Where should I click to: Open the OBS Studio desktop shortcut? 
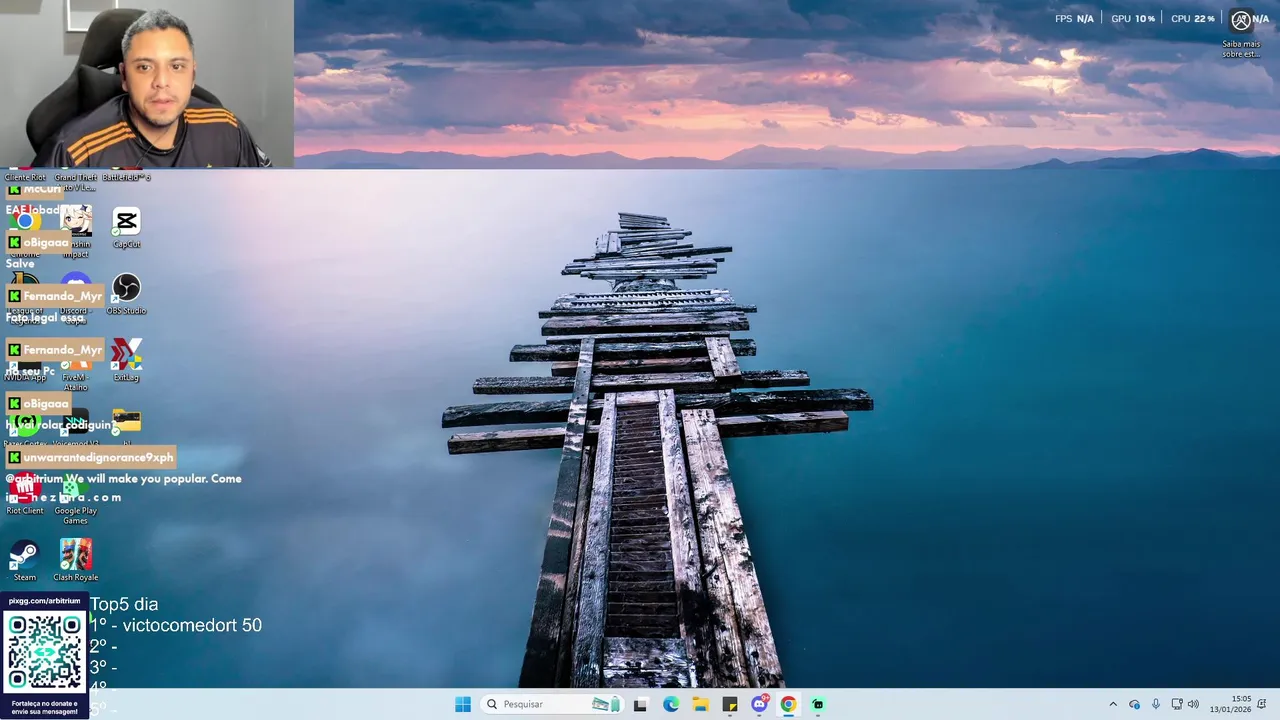[x=126, y=294]
